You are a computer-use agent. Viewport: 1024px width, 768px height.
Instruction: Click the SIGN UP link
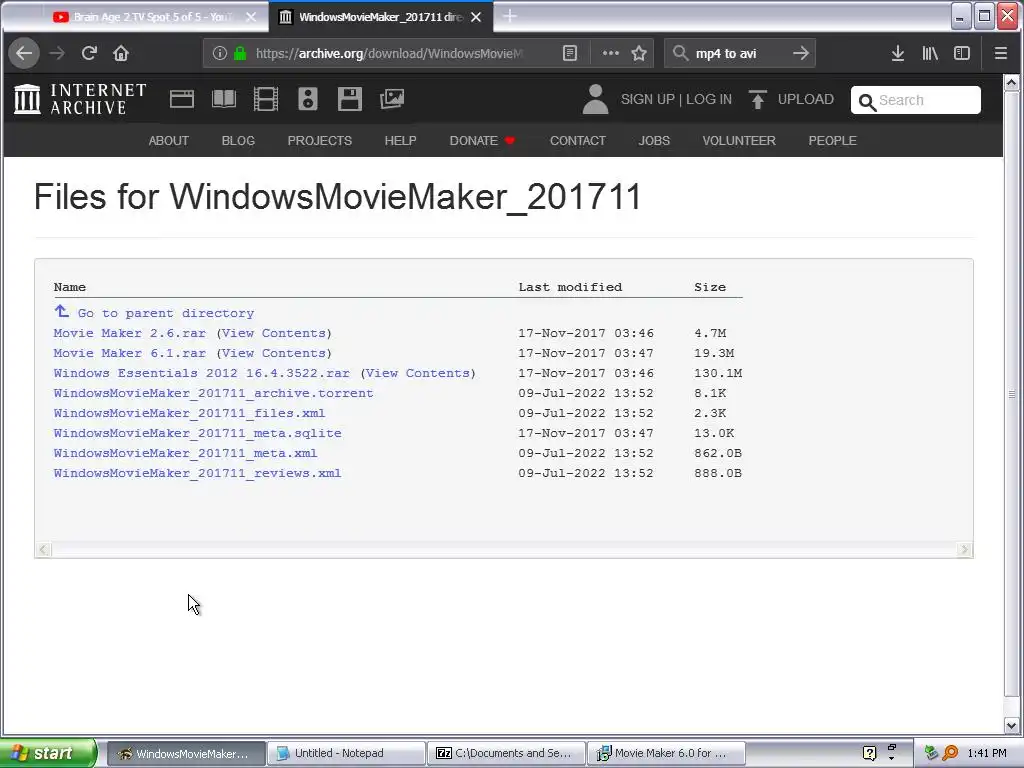tap(647, 99)
